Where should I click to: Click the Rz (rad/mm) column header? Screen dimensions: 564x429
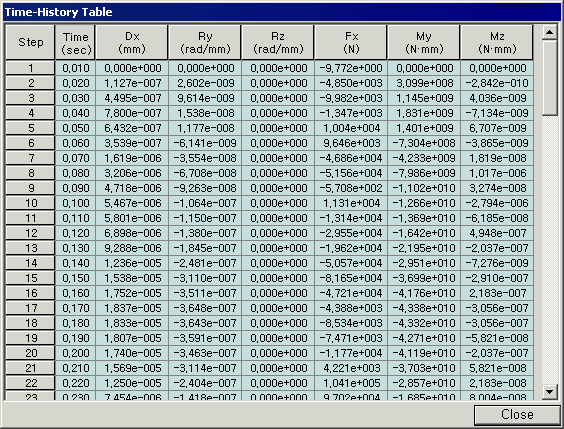point(278,42)
